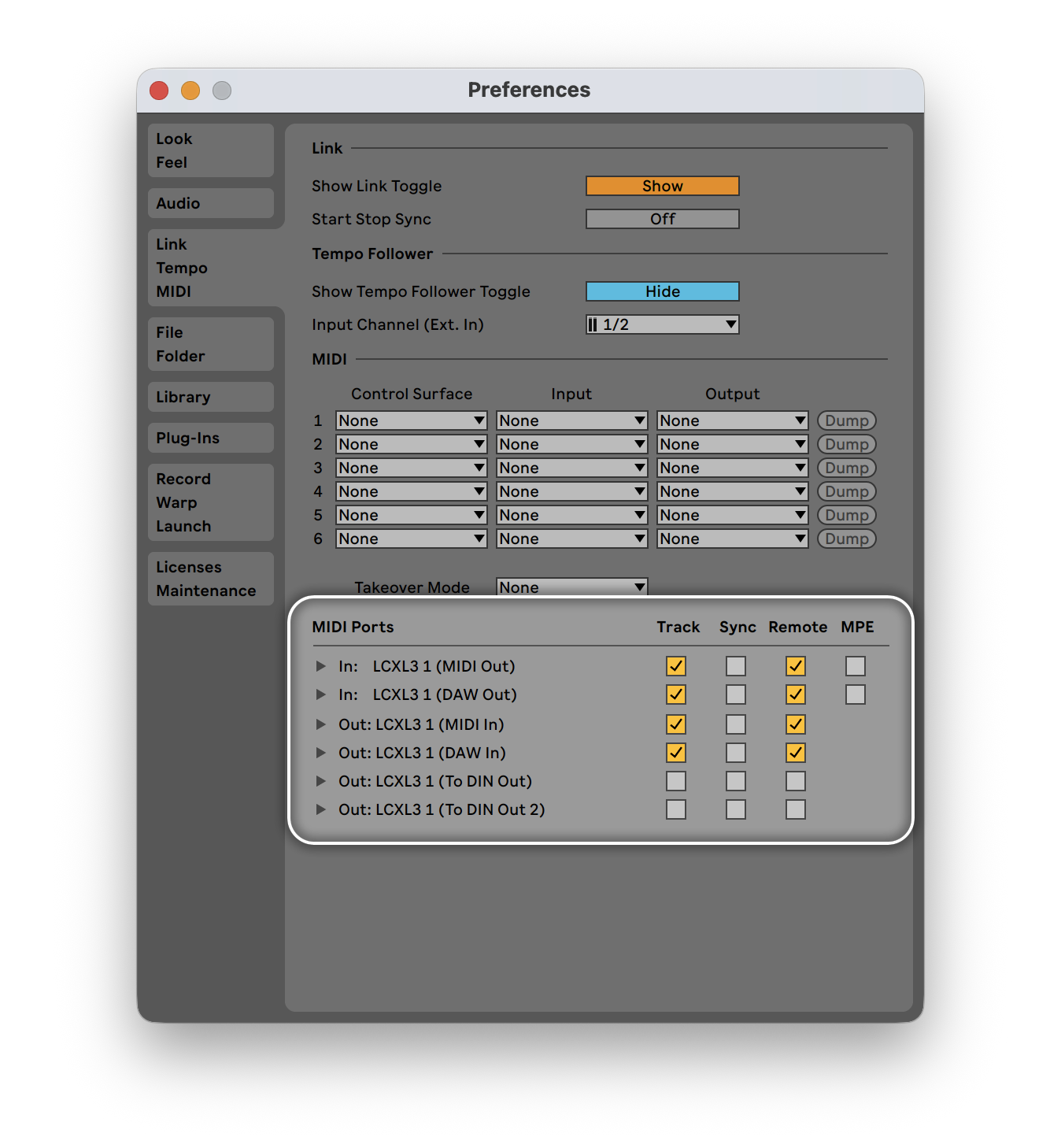Select the Link Tempo MIDI tab
1061x1148 pixels.
tap(211, 268)
